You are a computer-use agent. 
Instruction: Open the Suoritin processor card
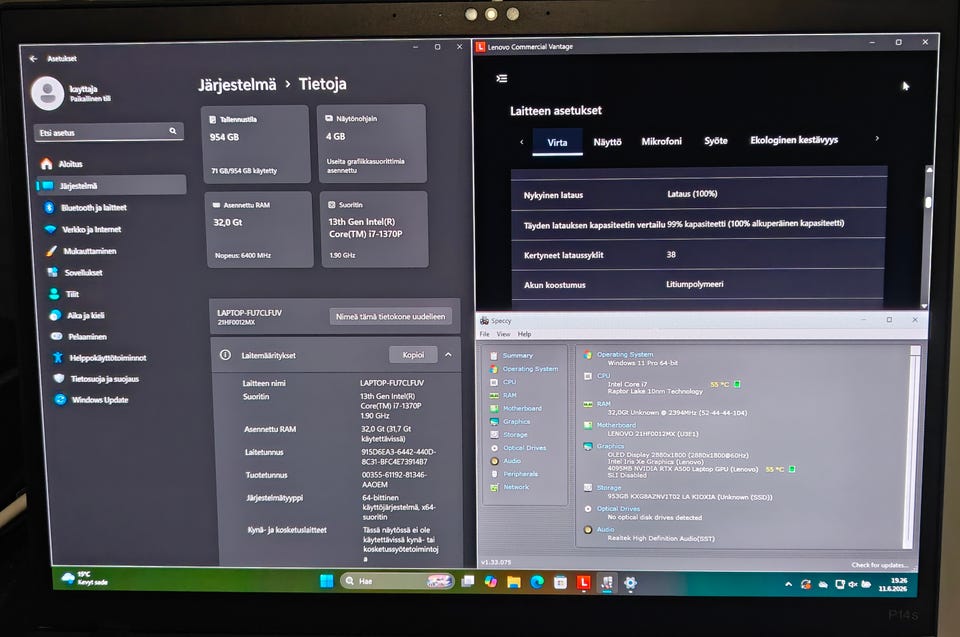(x=375, y=229)
